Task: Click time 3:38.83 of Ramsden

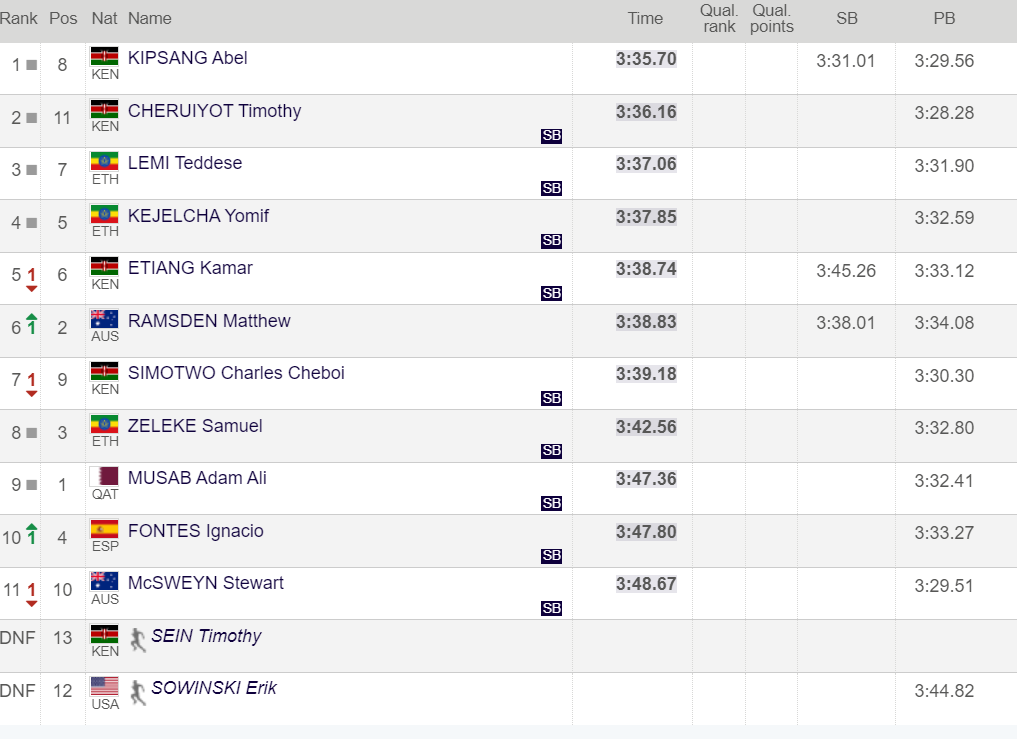Action: [x=646, y=322]
